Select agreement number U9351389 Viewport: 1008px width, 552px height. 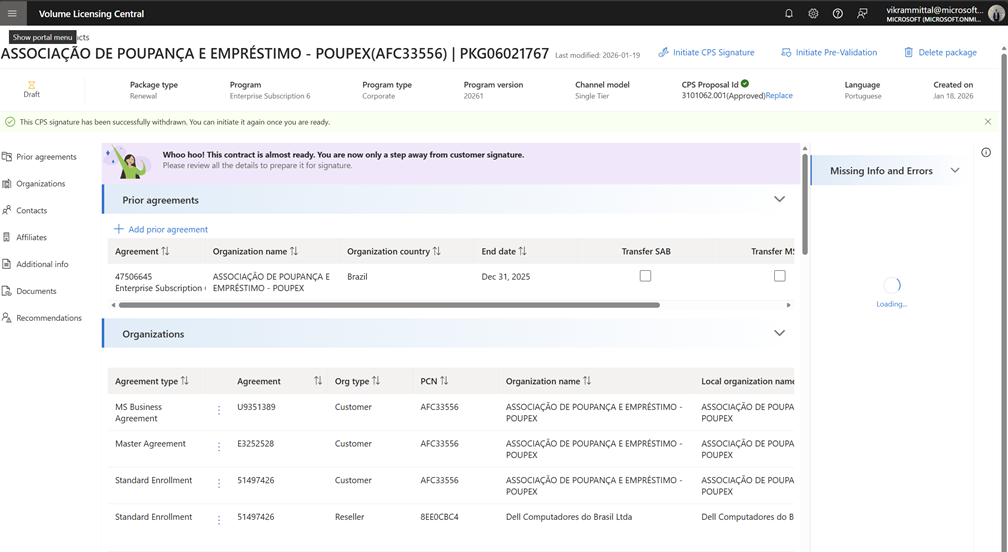(x=256, y=407)
